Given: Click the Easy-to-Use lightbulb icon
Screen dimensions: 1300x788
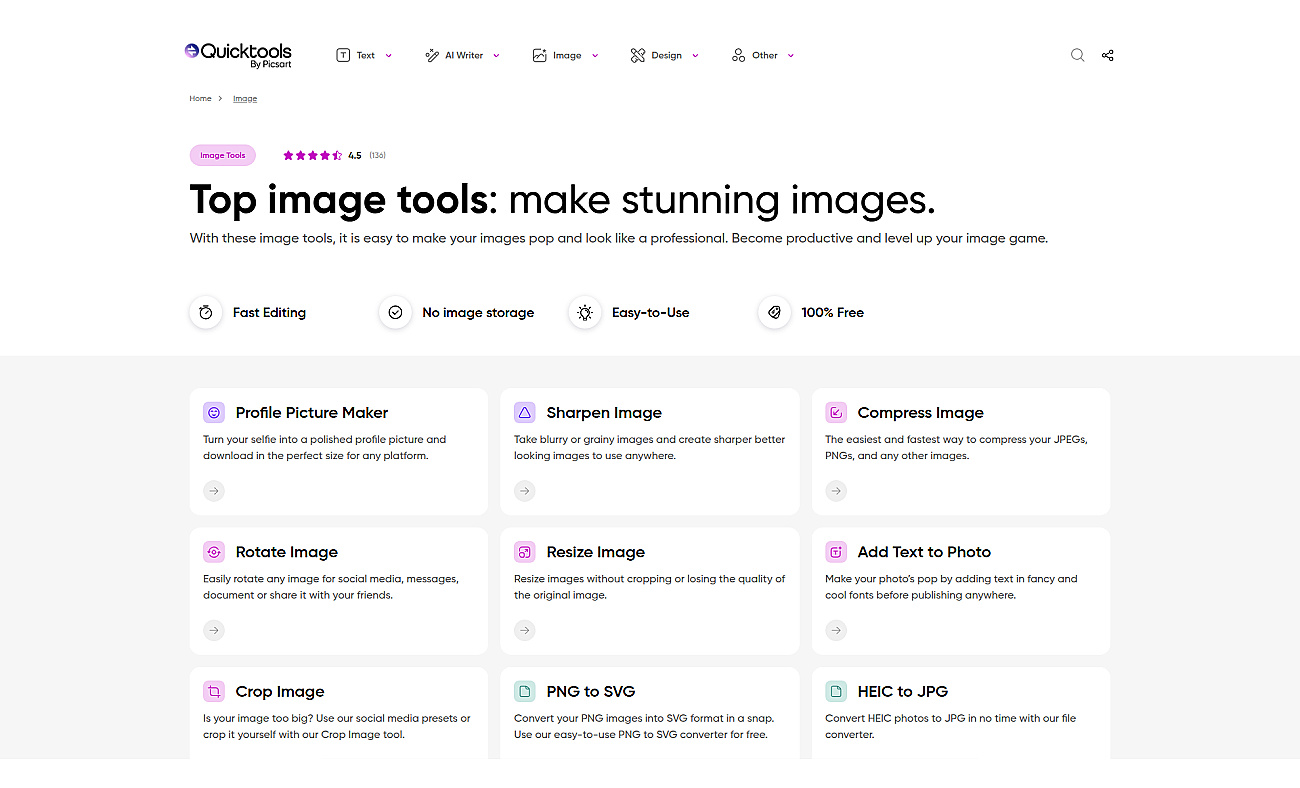Looking at the screenshot, I should tap(585, 312).
